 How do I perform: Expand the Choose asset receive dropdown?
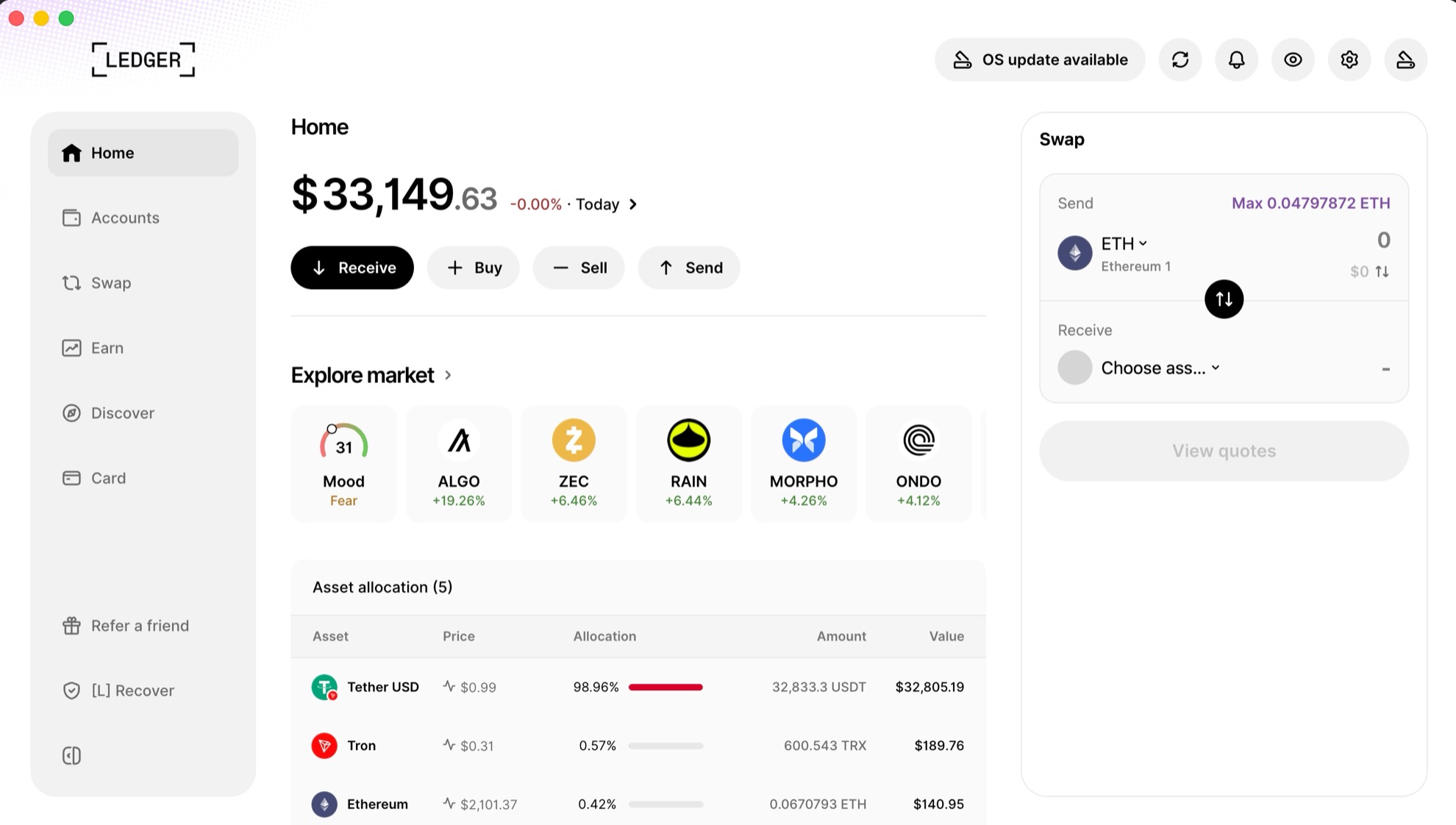(x=1160, y=368)
